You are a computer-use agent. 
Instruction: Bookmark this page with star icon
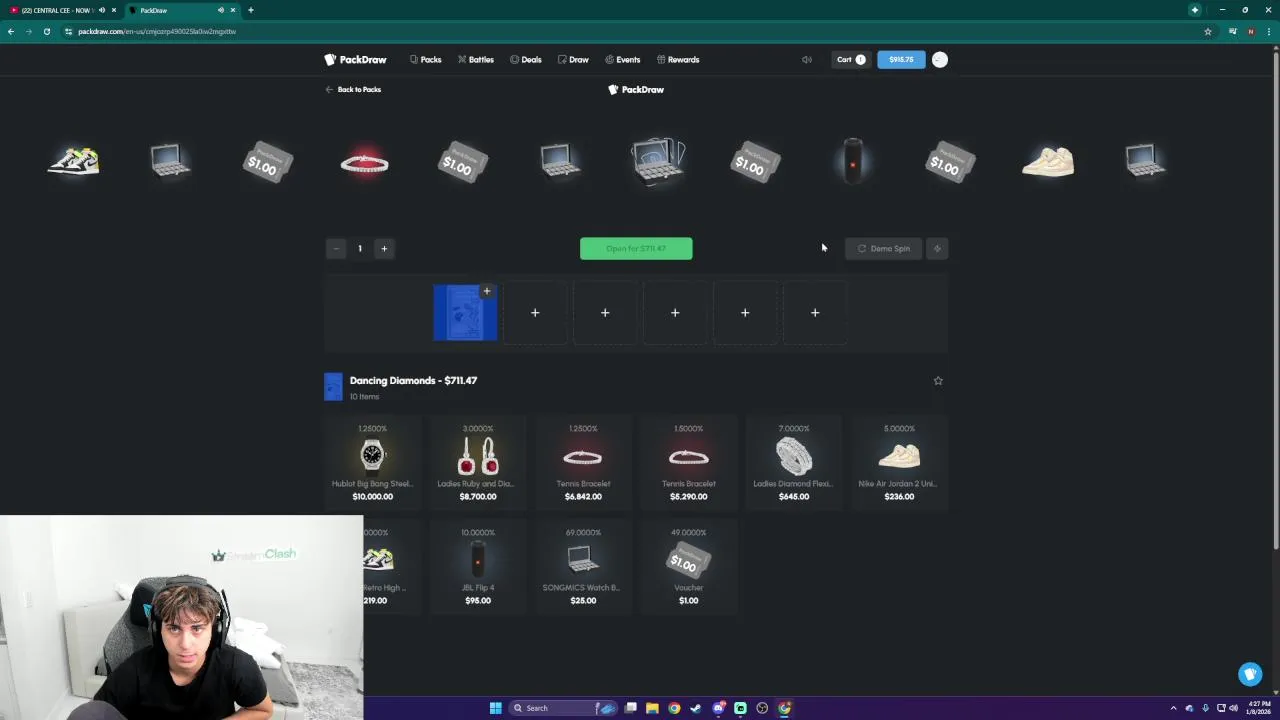click(x=1208, y=32)
